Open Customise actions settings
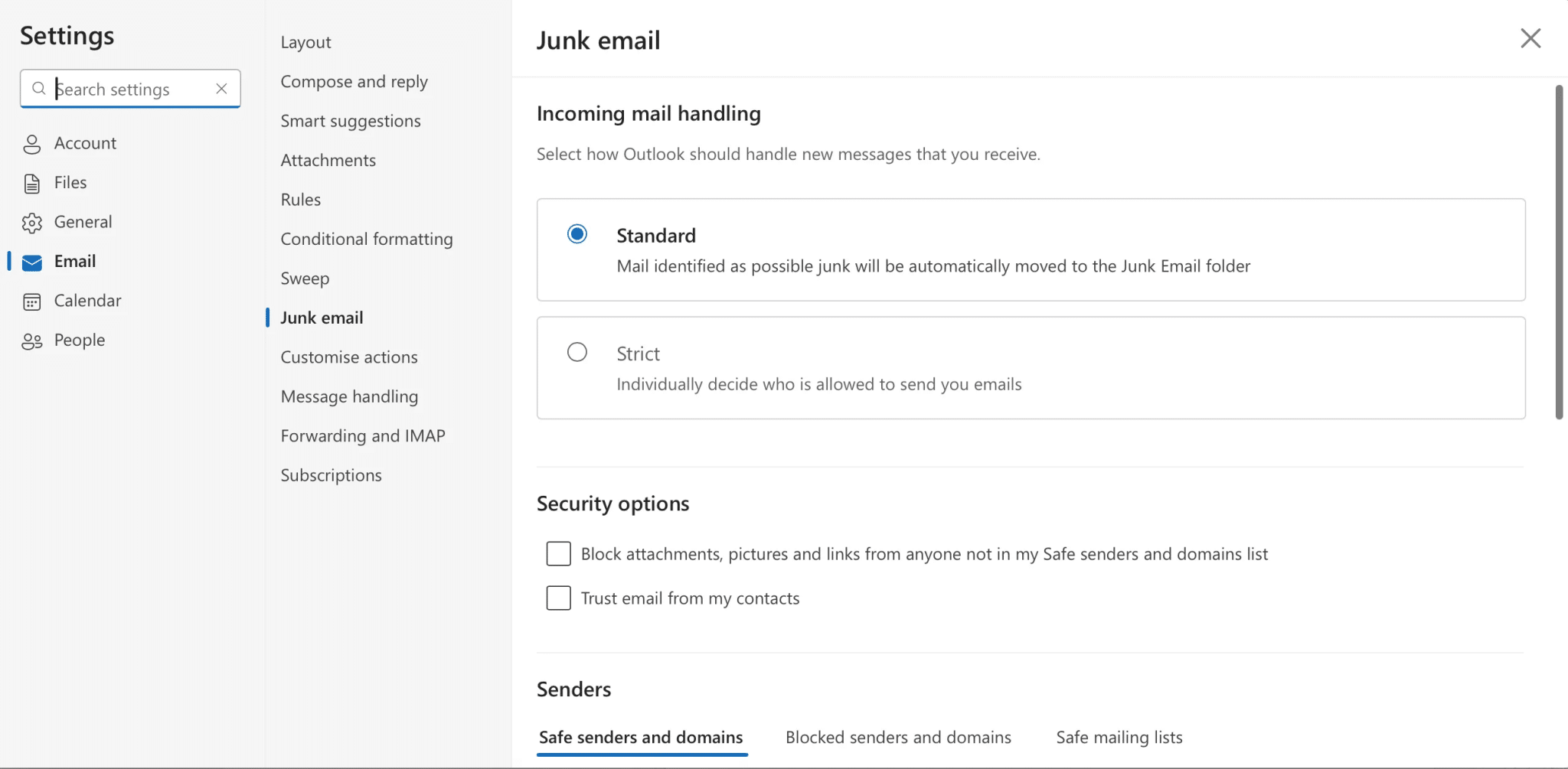 [348, 357]
